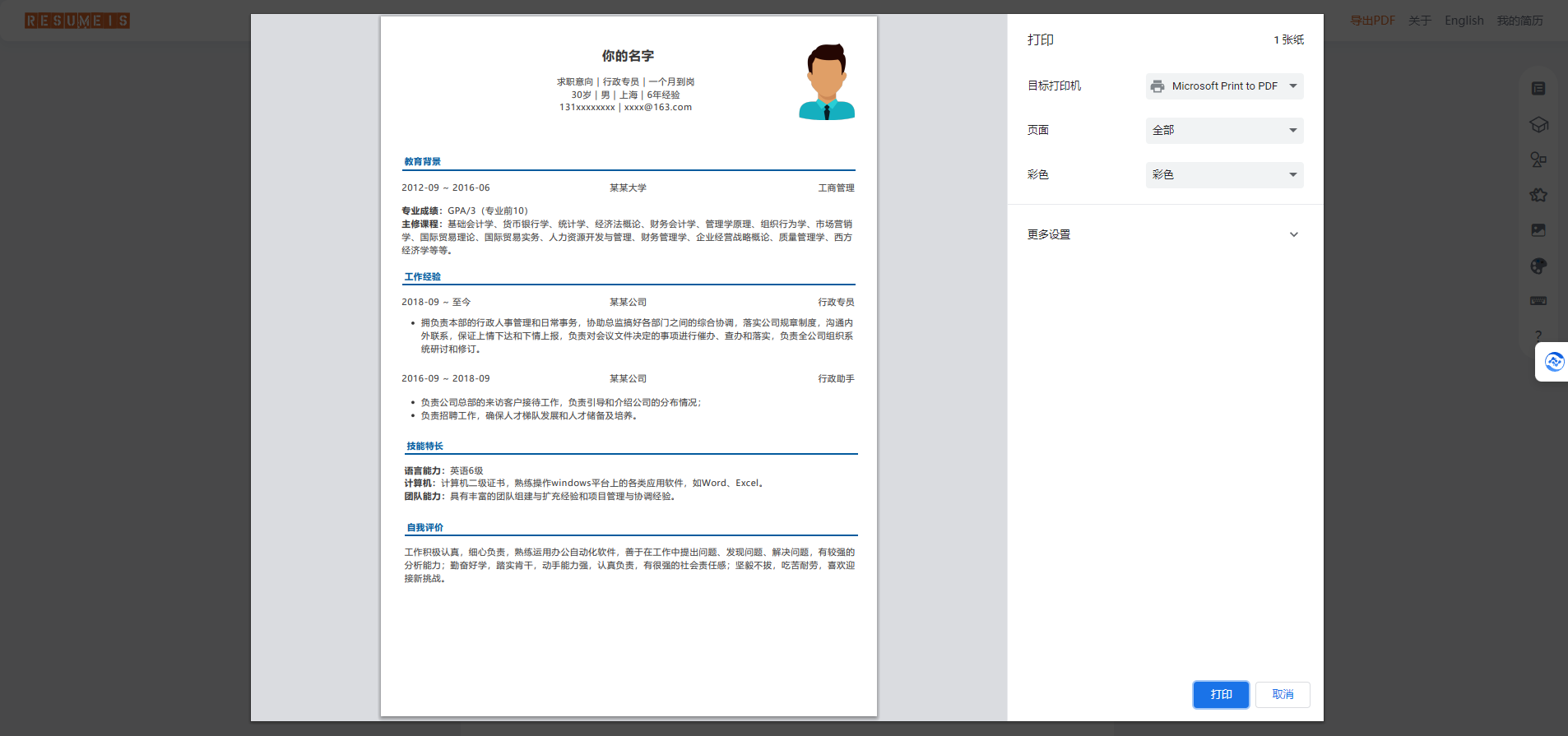Click the 技能特长 section heading

425,447
